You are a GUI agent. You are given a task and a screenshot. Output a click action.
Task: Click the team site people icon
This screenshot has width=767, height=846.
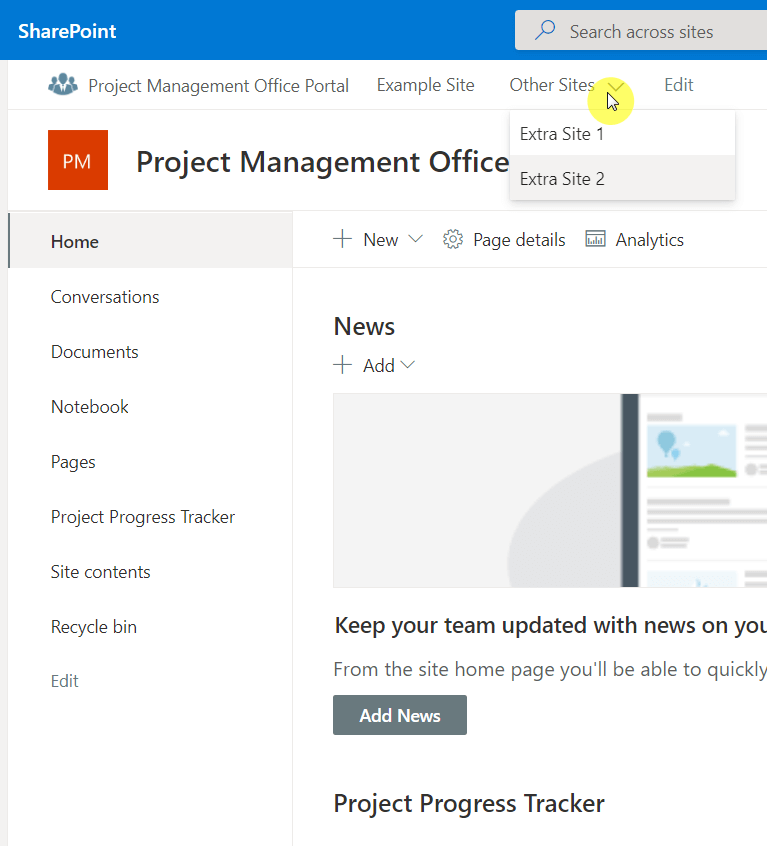tap(63, 85)
